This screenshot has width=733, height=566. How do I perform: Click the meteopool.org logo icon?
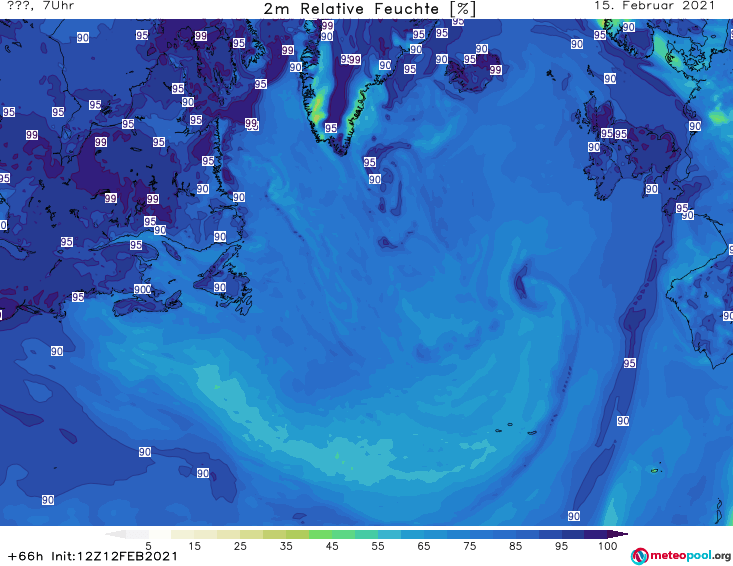coord(639,556)
